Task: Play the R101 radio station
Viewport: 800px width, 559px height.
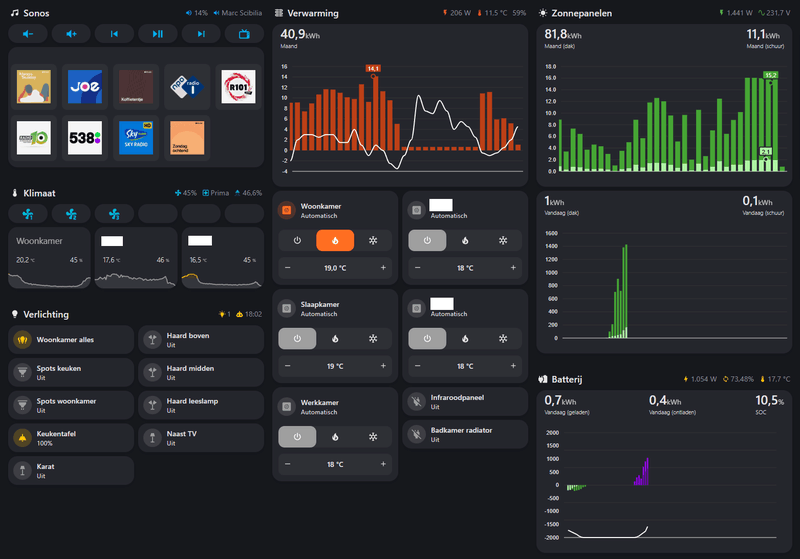Action: (x=238, y=87)
